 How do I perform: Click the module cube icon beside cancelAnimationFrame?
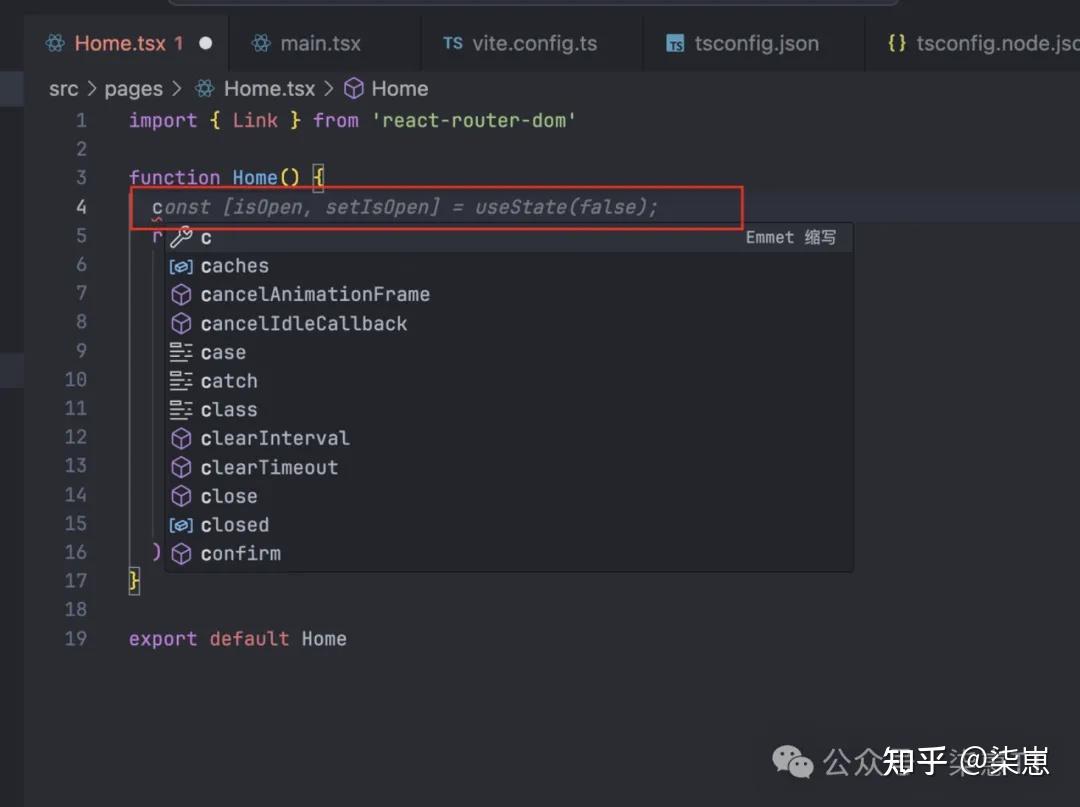181,294
